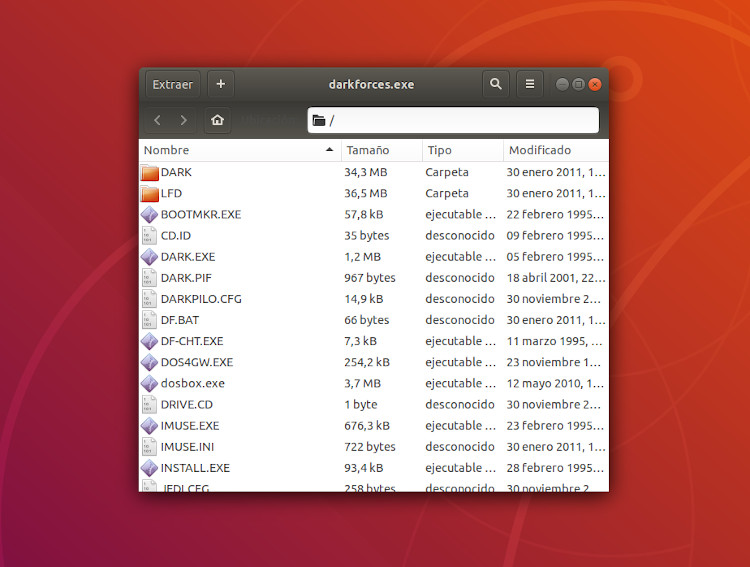Click the 1,2 MB size value
The height and width of the screenshot is (567, 750).
[363, 256]
